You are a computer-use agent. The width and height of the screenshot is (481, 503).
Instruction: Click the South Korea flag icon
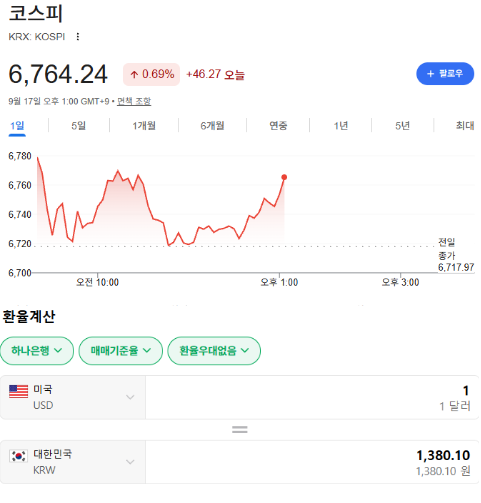[x=18, y=457]
